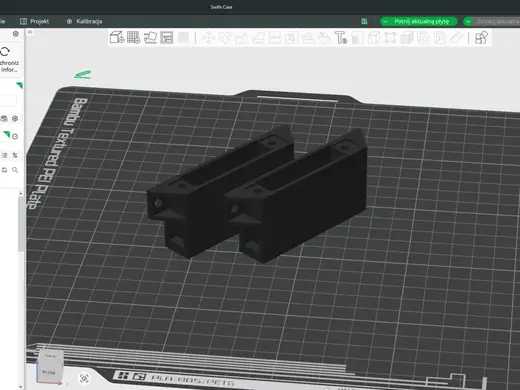
Task: Select the Measure ruler tool
Action: pos(456,38)
